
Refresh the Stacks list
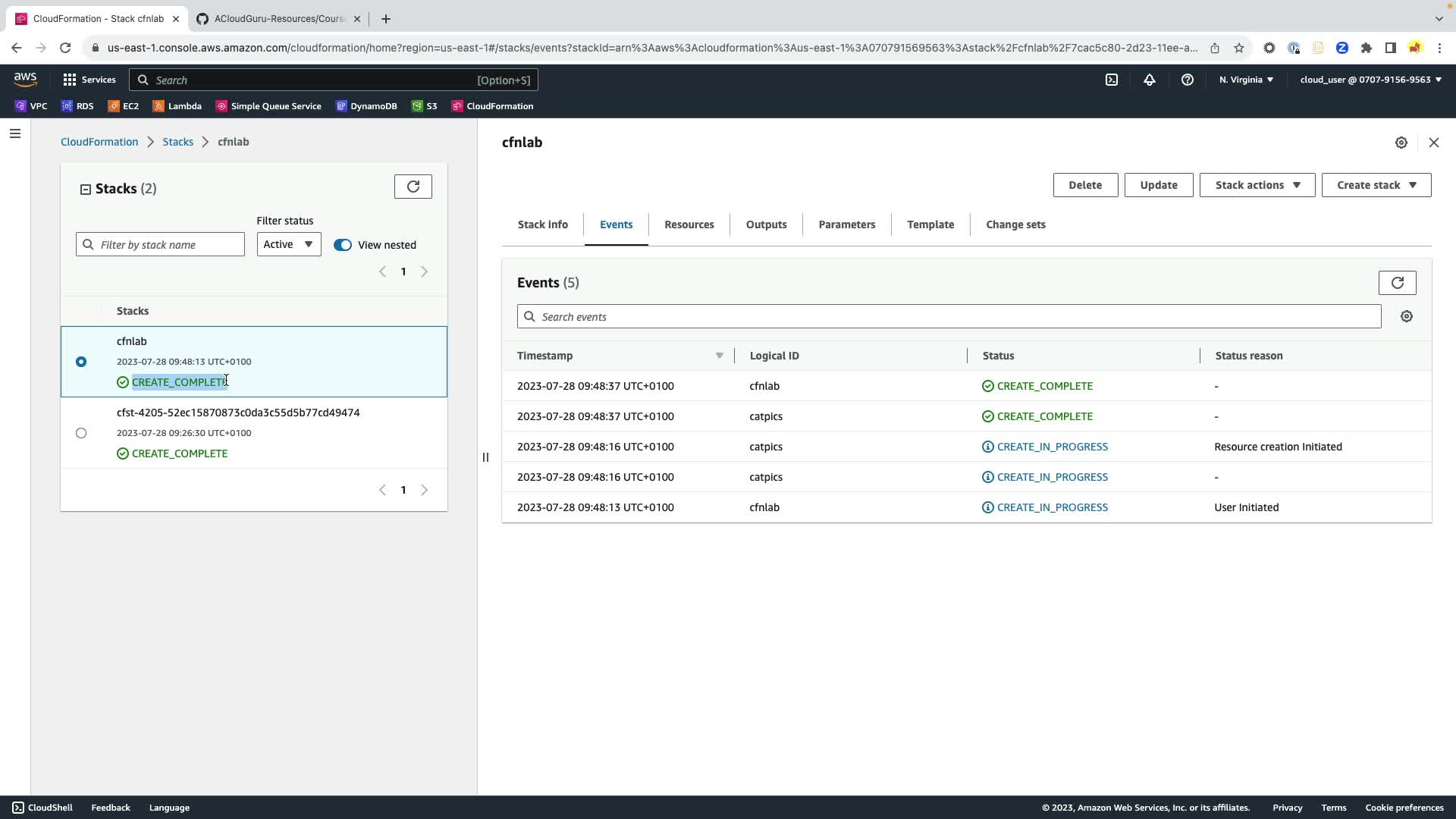[413, 187]
